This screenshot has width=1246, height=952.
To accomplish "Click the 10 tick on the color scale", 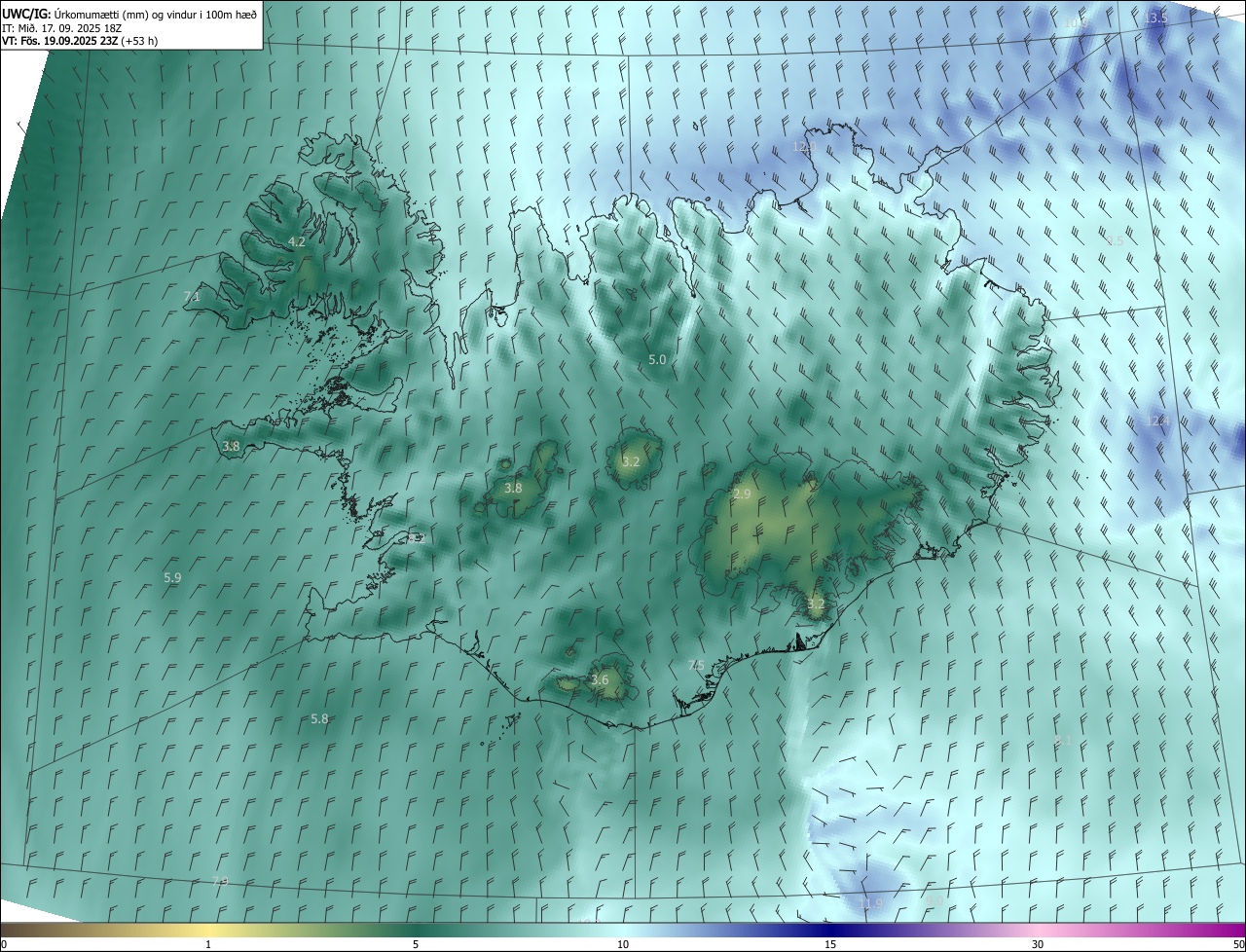I will (623, 944).
